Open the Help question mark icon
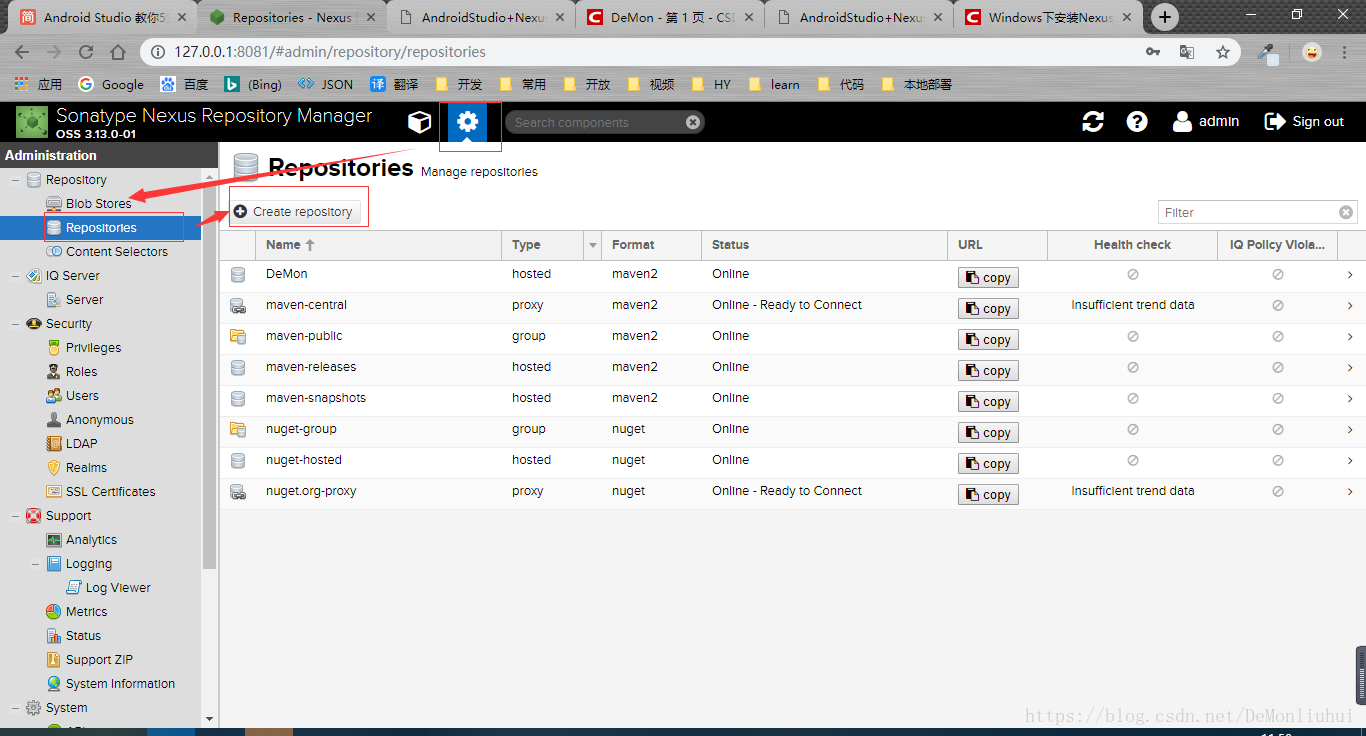The width and height of the screenshot is (1366, 736). 1137,121
